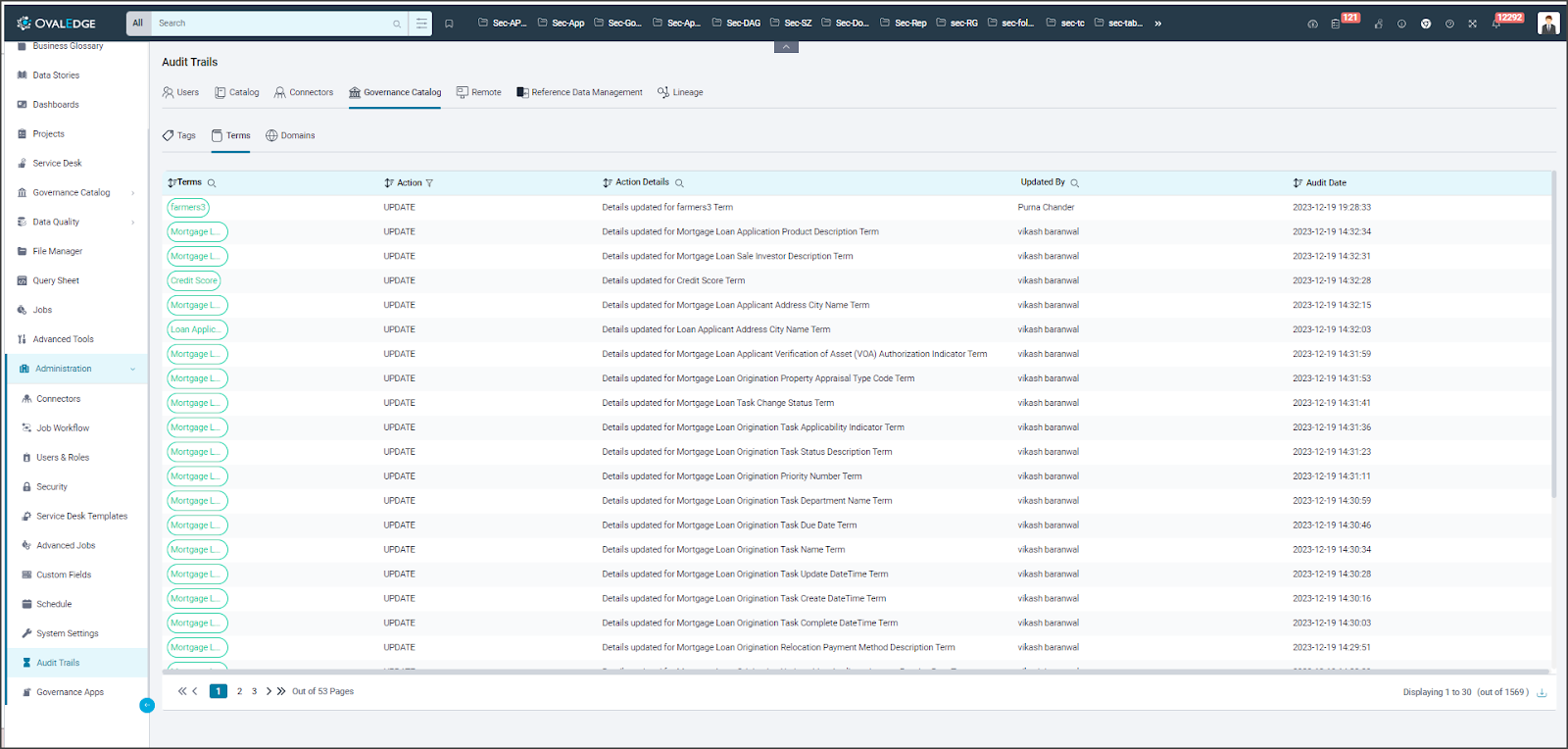Open Projects in sidebar
1568x749 pixels.
tap(48, 134)
